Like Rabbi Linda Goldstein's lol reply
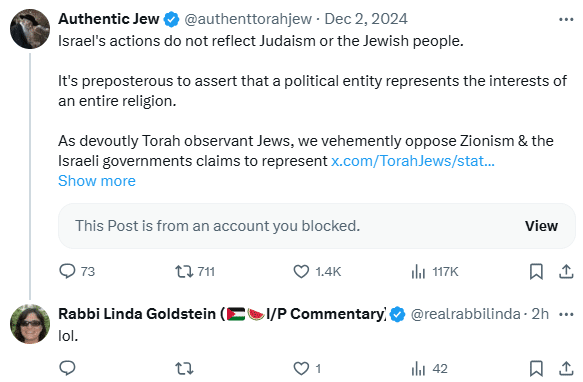Screen dimensions: 583x382 307,369
